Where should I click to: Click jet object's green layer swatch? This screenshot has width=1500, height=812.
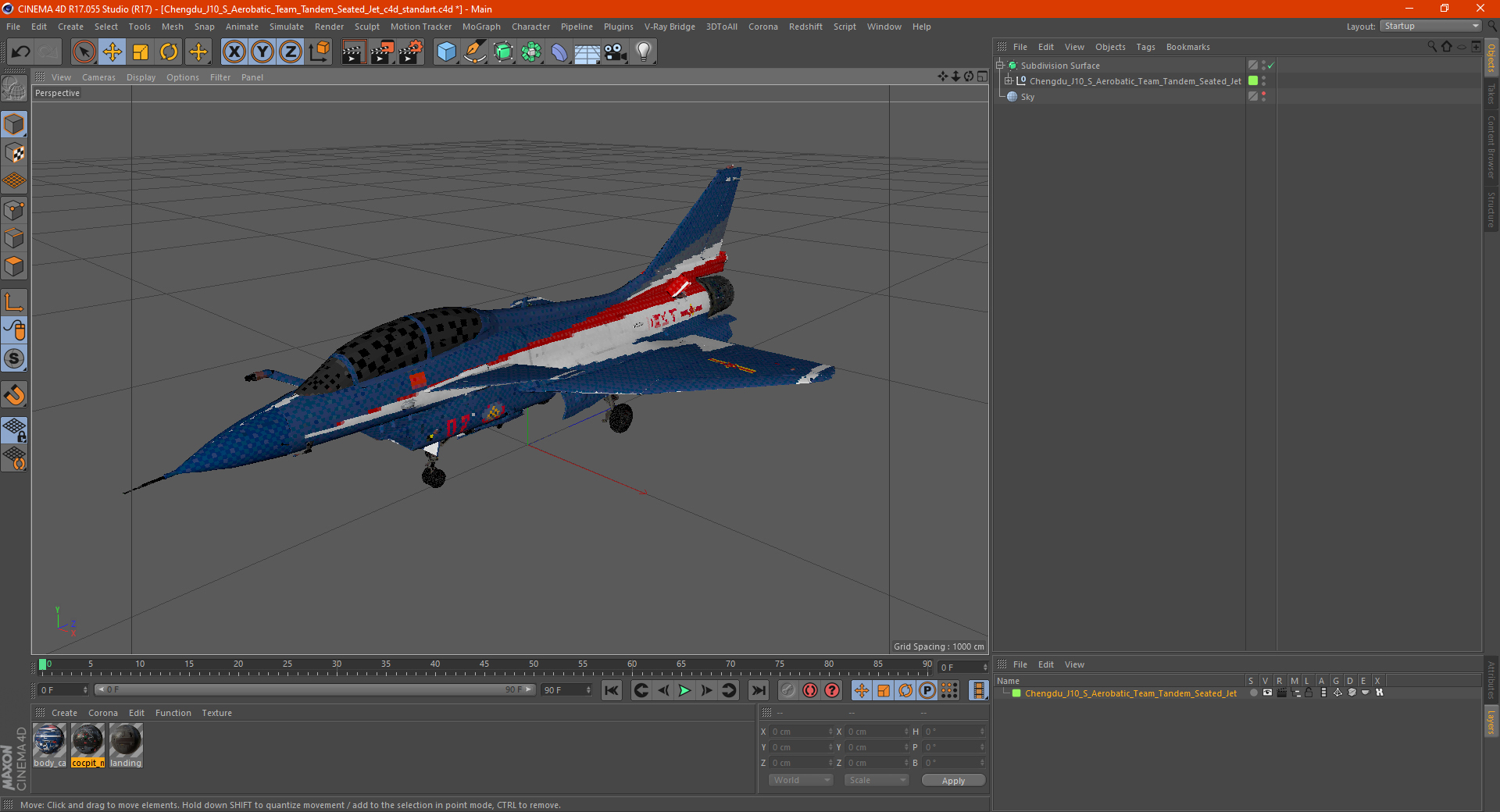tap(1253, 80)
